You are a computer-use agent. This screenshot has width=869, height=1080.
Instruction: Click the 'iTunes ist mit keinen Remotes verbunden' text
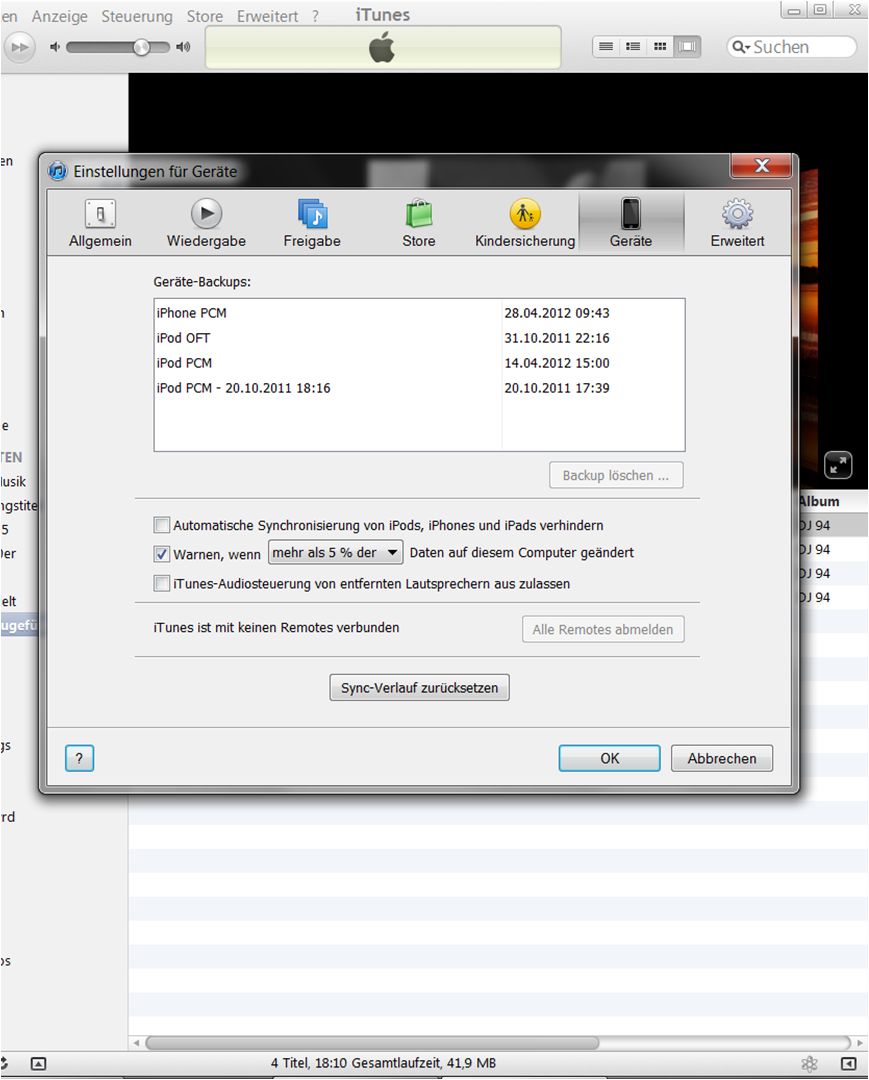point(276,627)
